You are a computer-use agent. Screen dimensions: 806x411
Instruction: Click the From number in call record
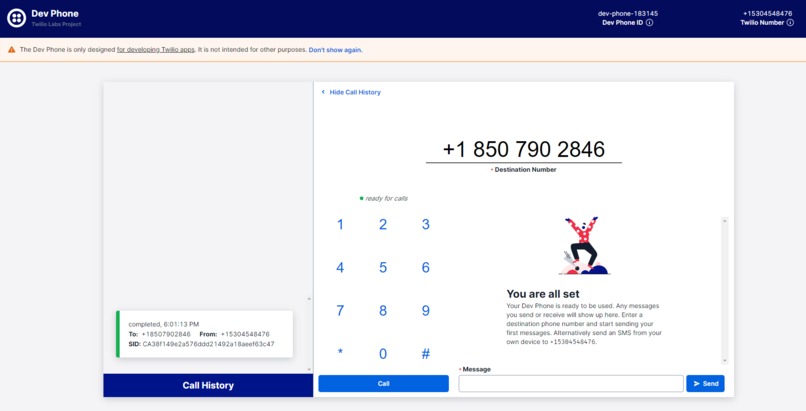[245, 334]
